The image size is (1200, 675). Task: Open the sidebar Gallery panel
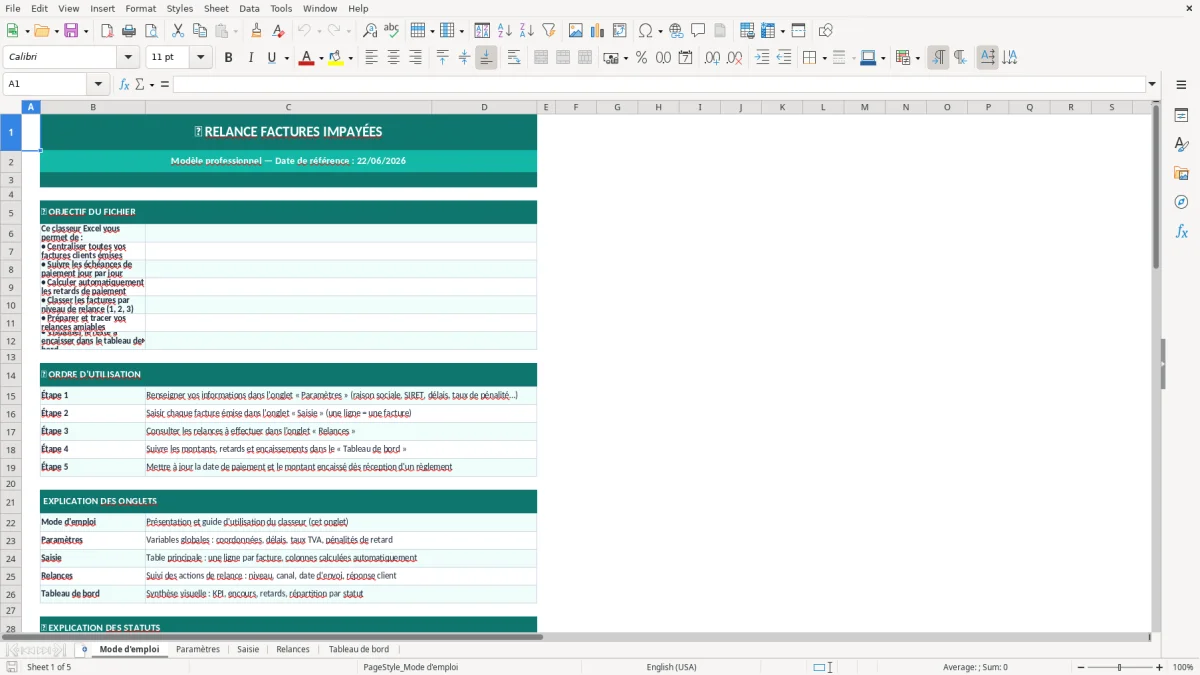[1181, 174]
